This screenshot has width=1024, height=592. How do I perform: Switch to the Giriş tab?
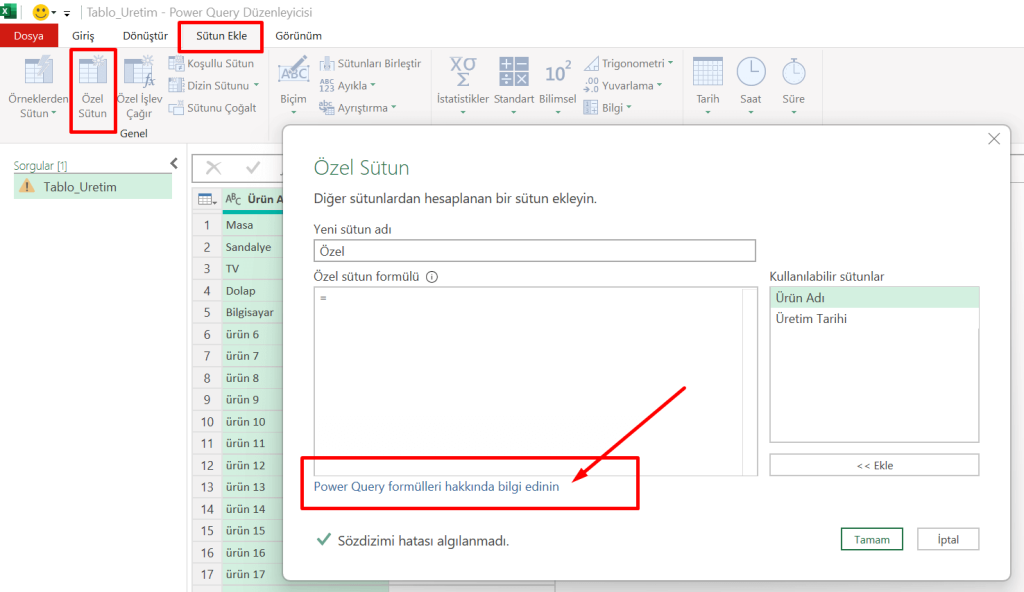(x=83, y=36)
